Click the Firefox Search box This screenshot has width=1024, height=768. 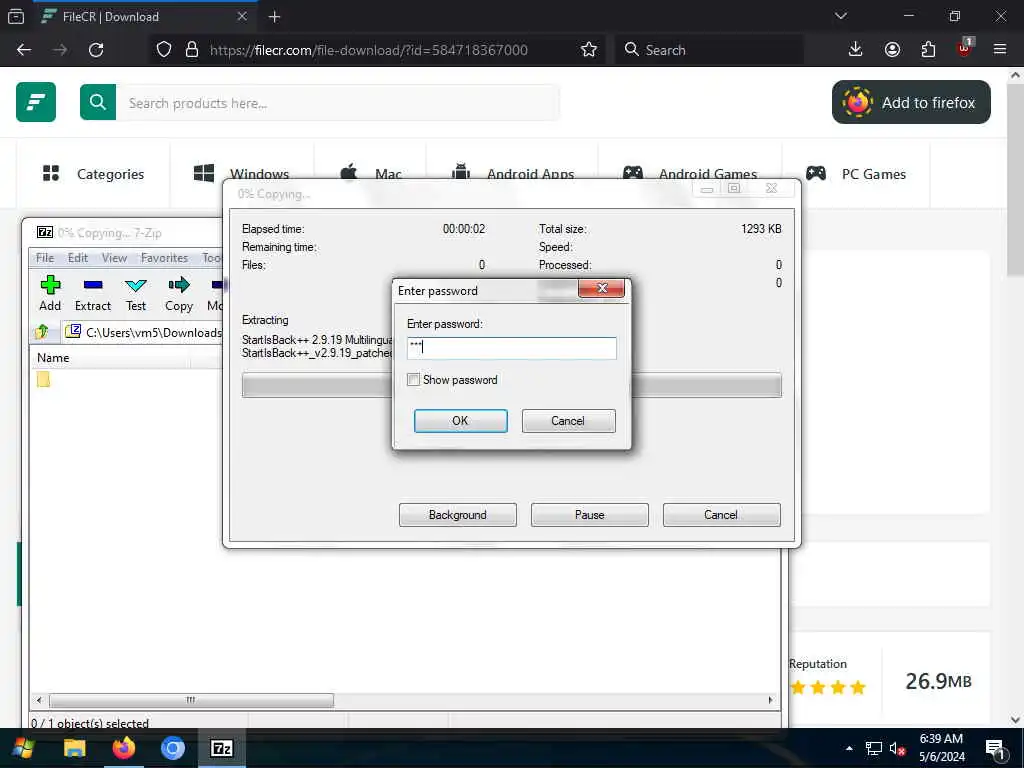(x=710, y=50)
